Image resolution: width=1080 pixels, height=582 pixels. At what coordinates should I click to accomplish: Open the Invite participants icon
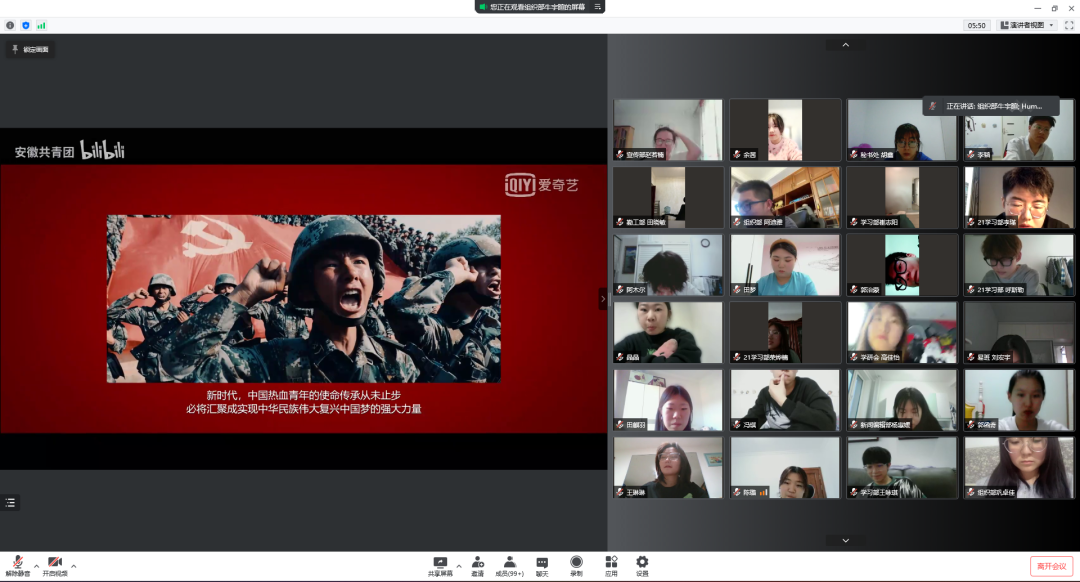pos(478,565)
